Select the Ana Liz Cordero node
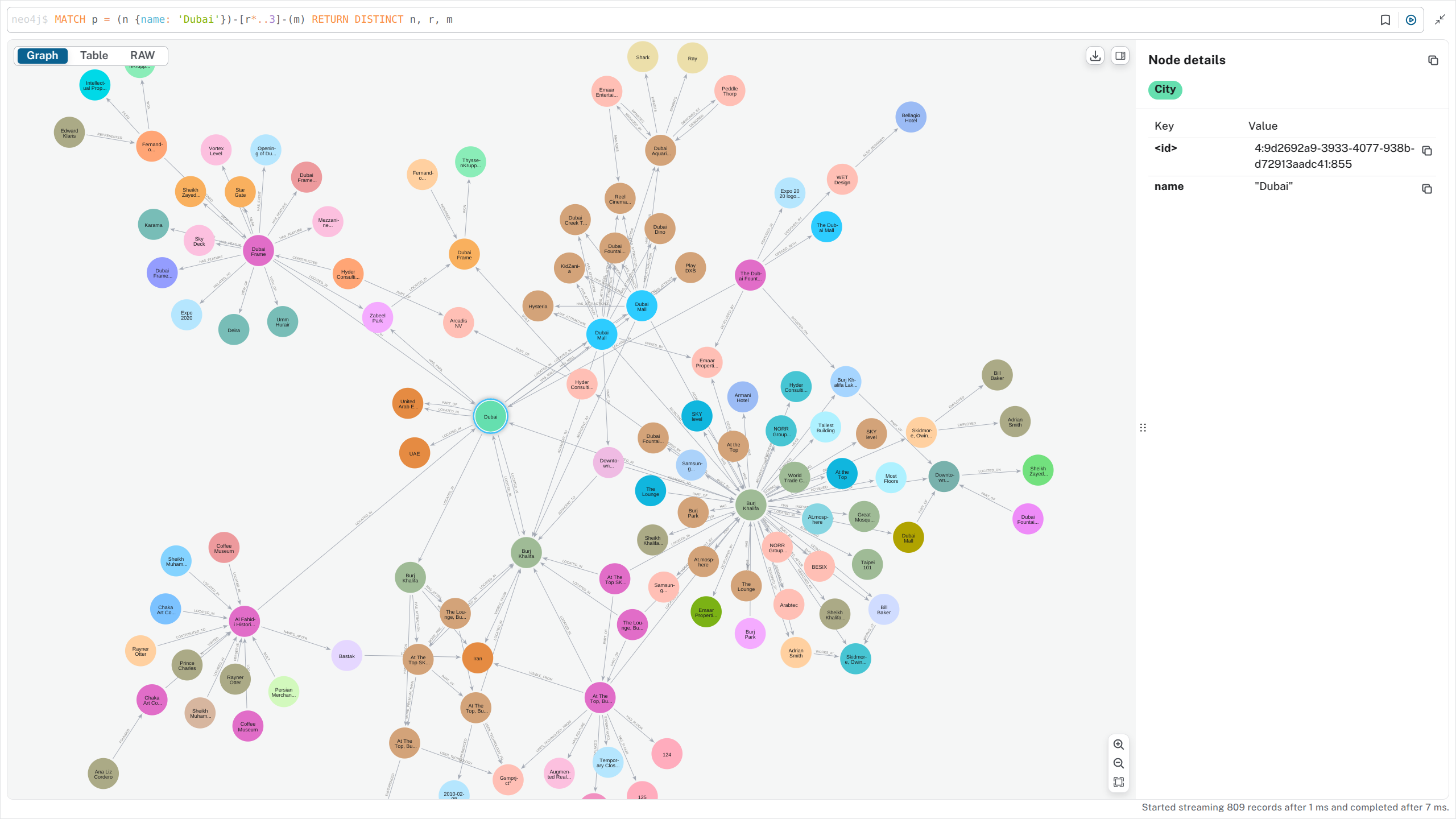The height and width of the screenshot is (819, 1456). 103,773
